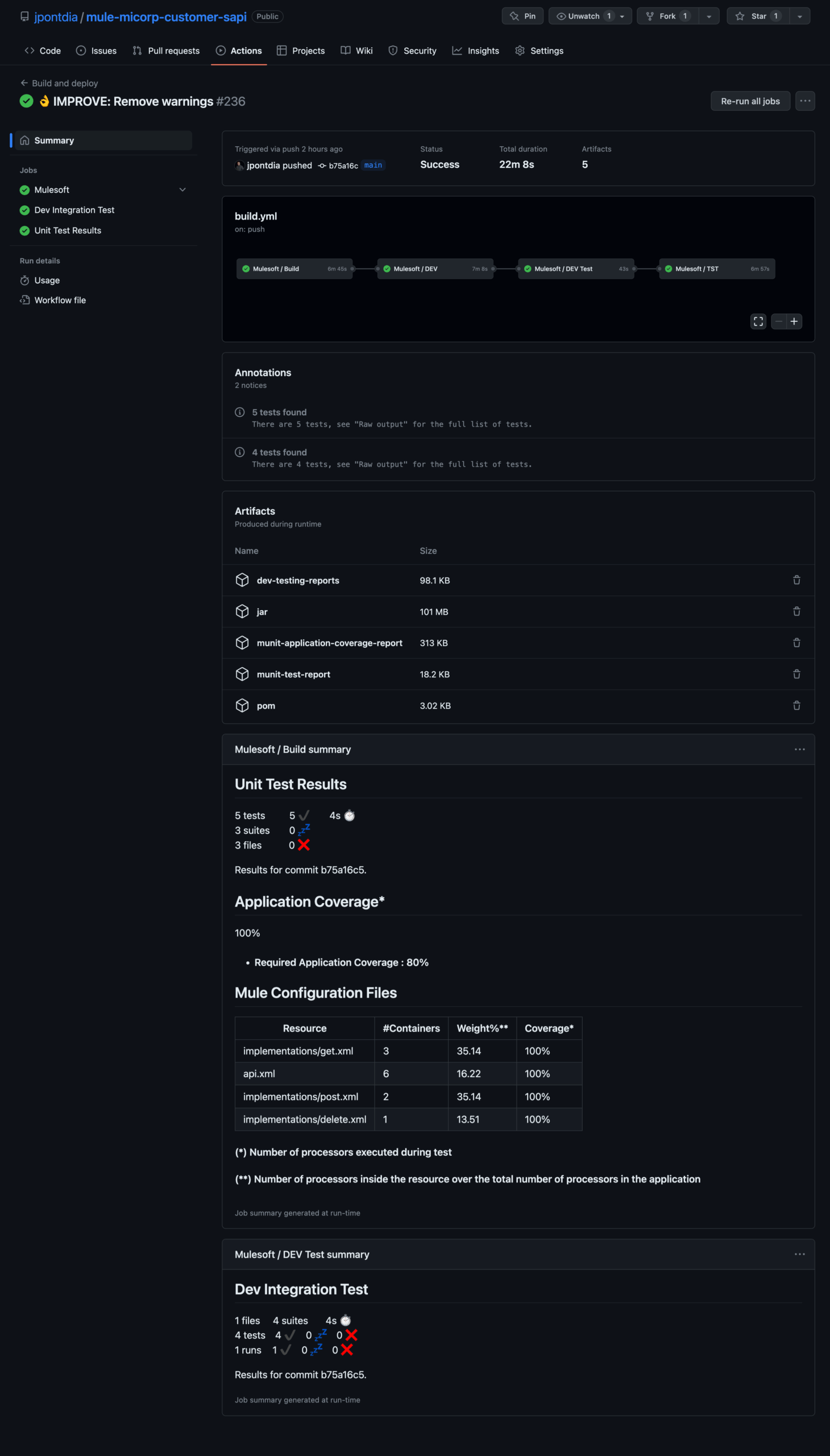Image resolution: width=830 pixels, height=1456 pixels.
Task: Click the trash icon for pom artifact
Action: (x=796, y=705)
